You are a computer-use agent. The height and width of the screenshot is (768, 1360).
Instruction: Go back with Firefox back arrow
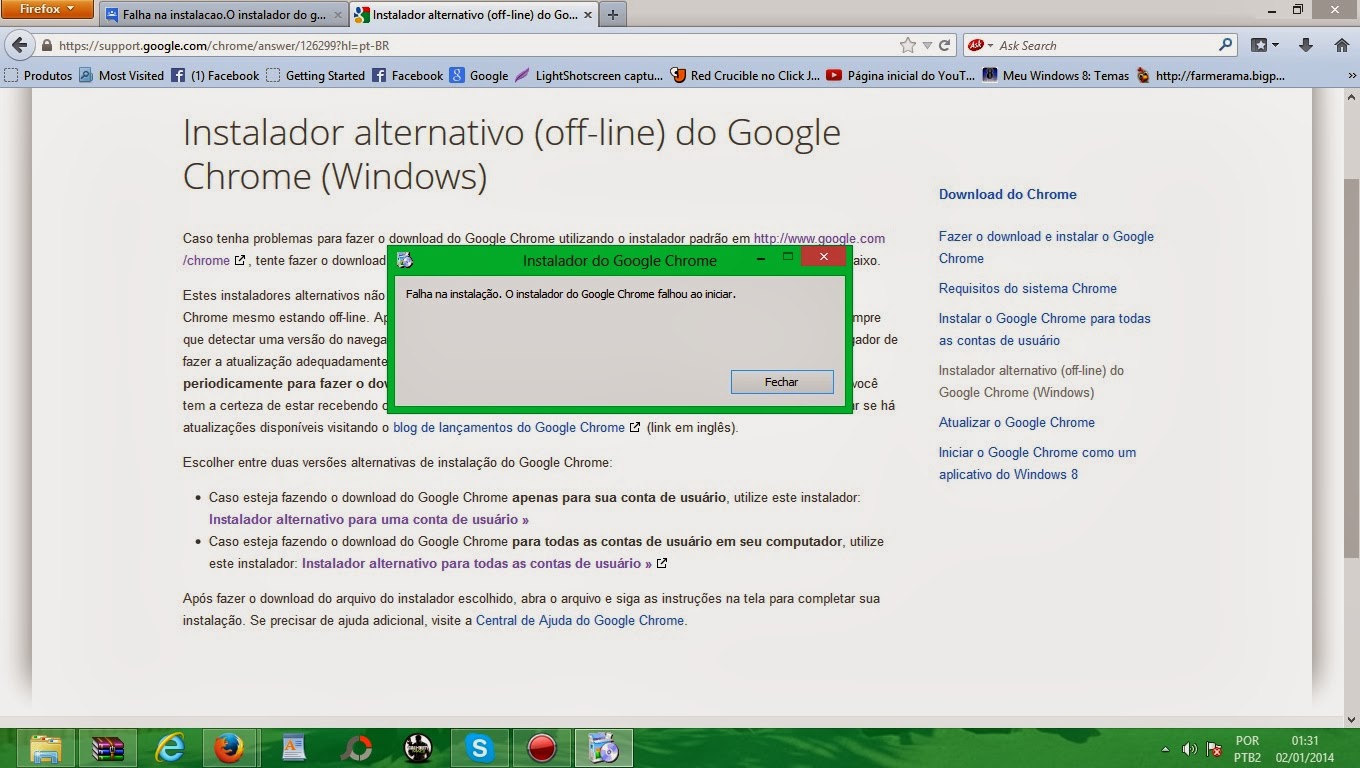18,45
